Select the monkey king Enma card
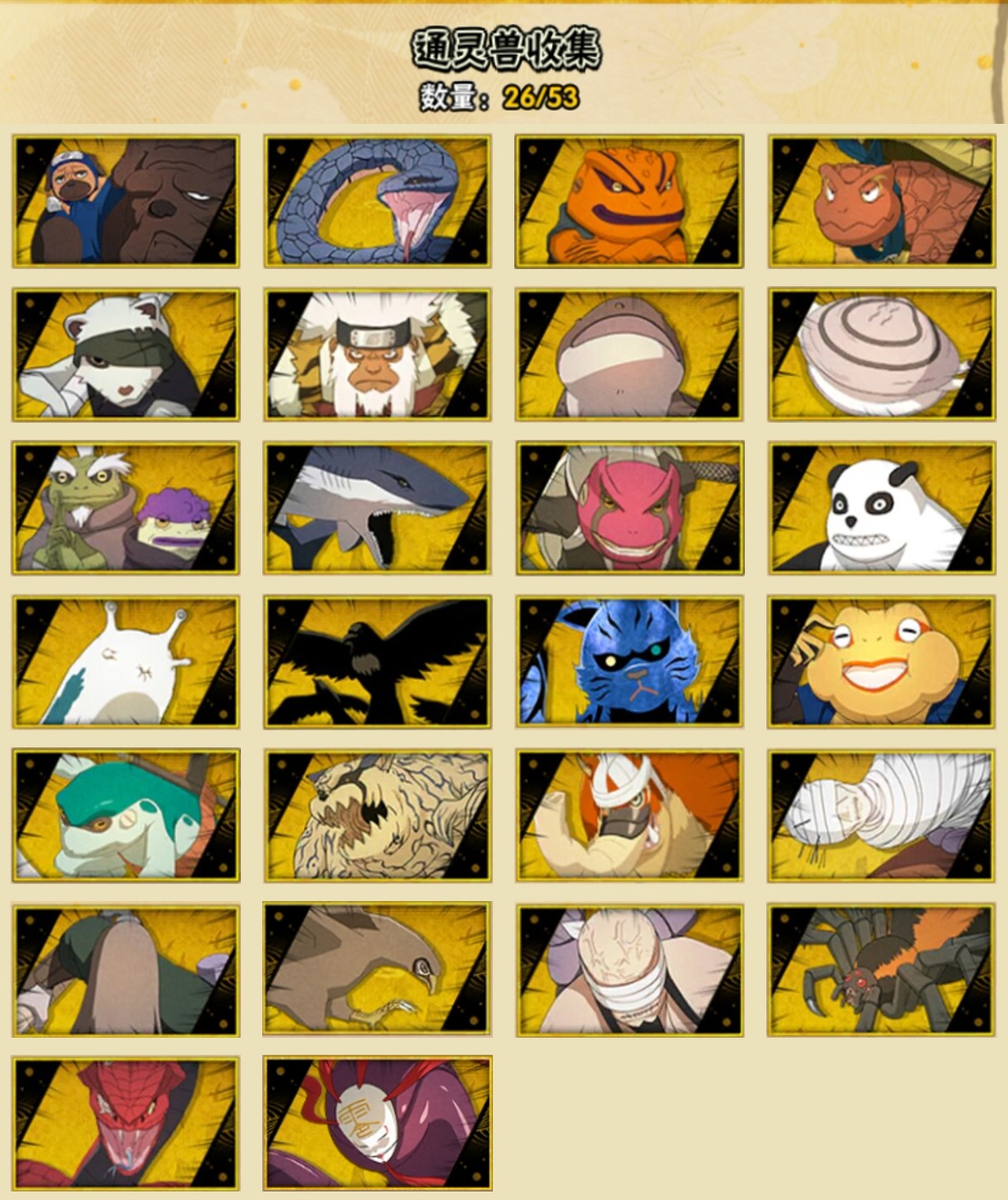Image resolution: width=1008 pixels, height=1200 pixels. pyautogui.click(x=378, y=354)
